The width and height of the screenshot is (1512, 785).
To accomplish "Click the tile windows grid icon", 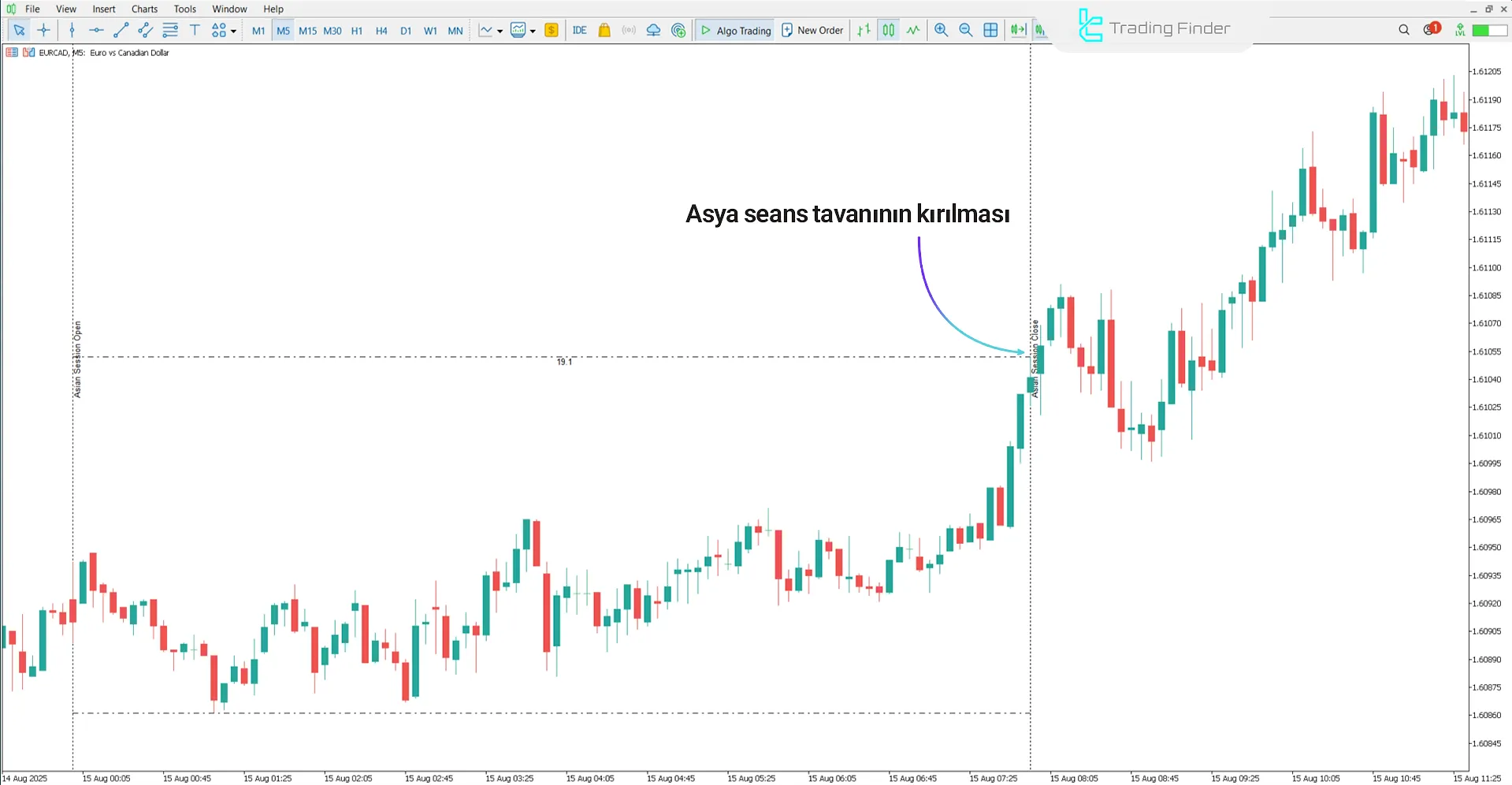I will pyautogui.click(x=990, y=30).
